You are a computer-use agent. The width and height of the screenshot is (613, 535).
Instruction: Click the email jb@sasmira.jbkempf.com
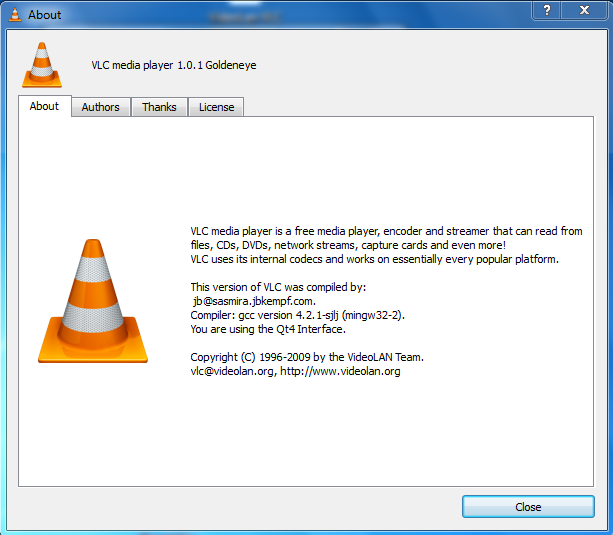254,301
